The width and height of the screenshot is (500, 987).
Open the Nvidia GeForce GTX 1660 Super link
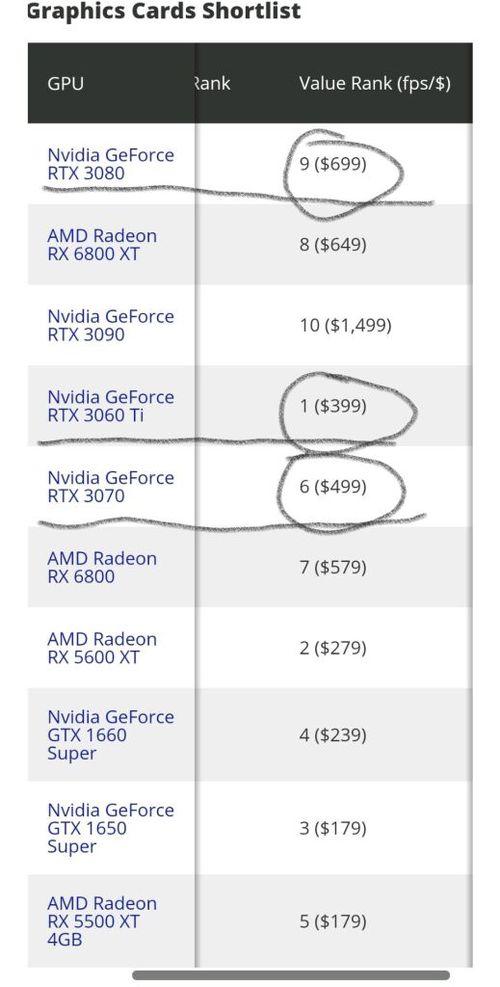(110, 735)
